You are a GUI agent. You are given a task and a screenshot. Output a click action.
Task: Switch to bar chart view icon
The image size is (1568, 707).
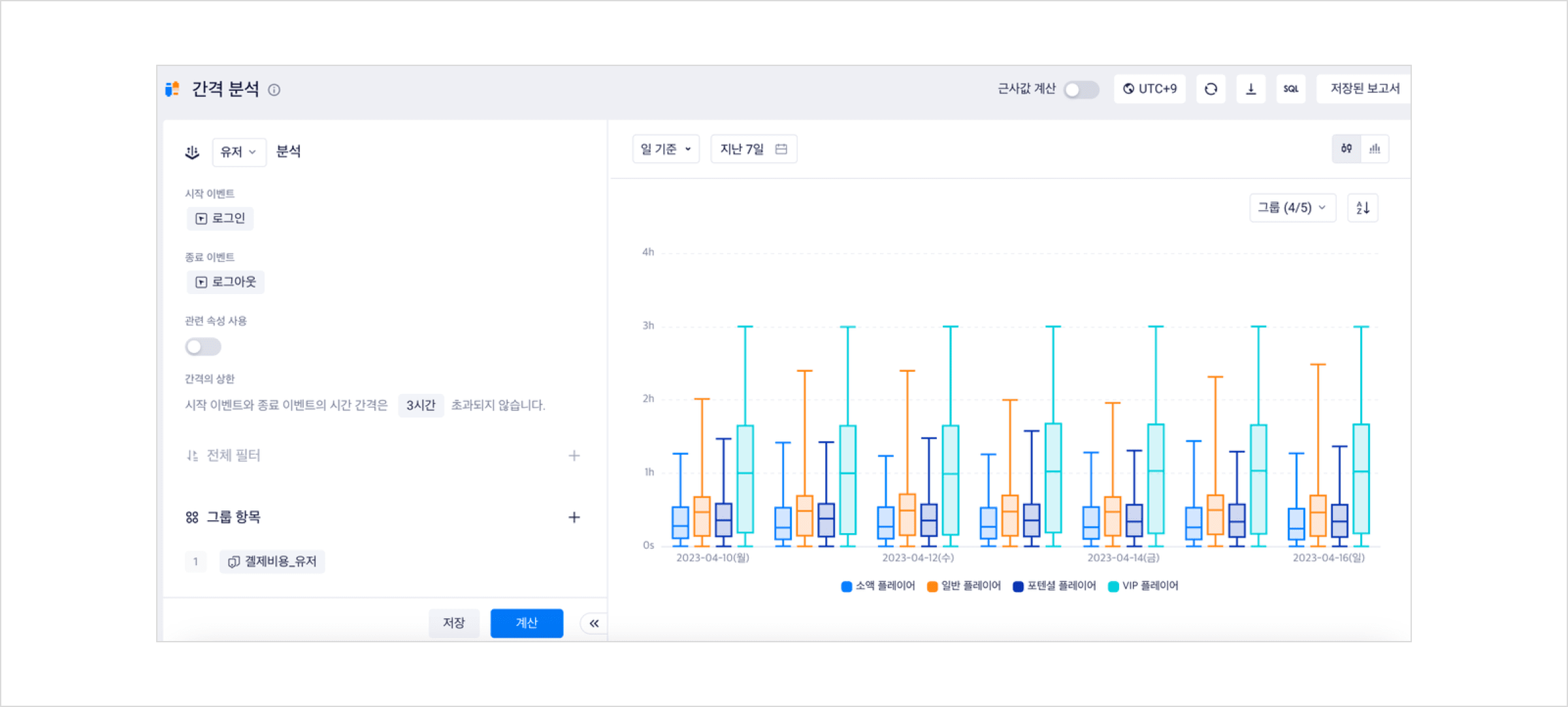[x=1375, y=149]
